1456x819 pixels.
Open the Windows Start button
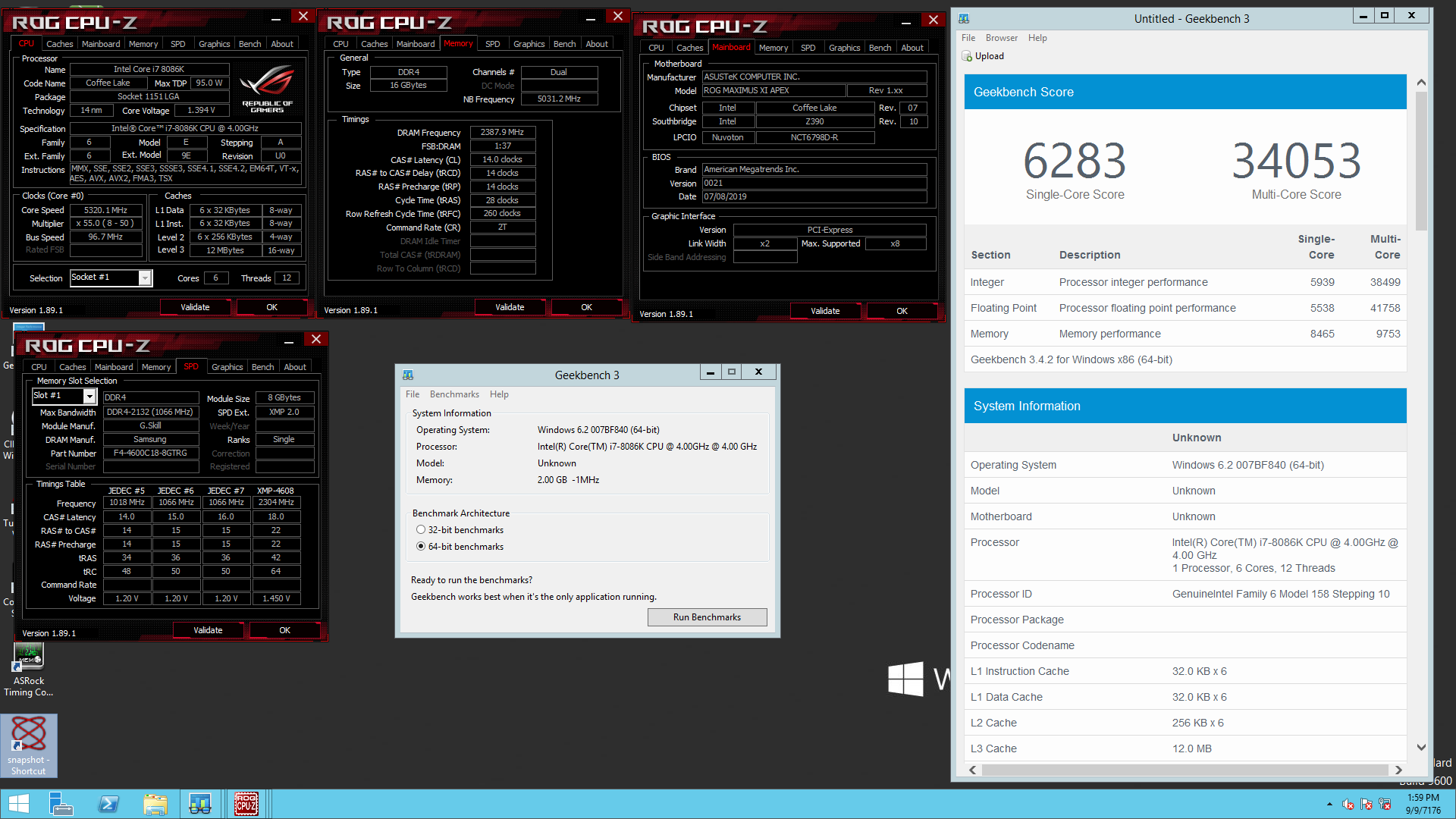click(18, 804)
